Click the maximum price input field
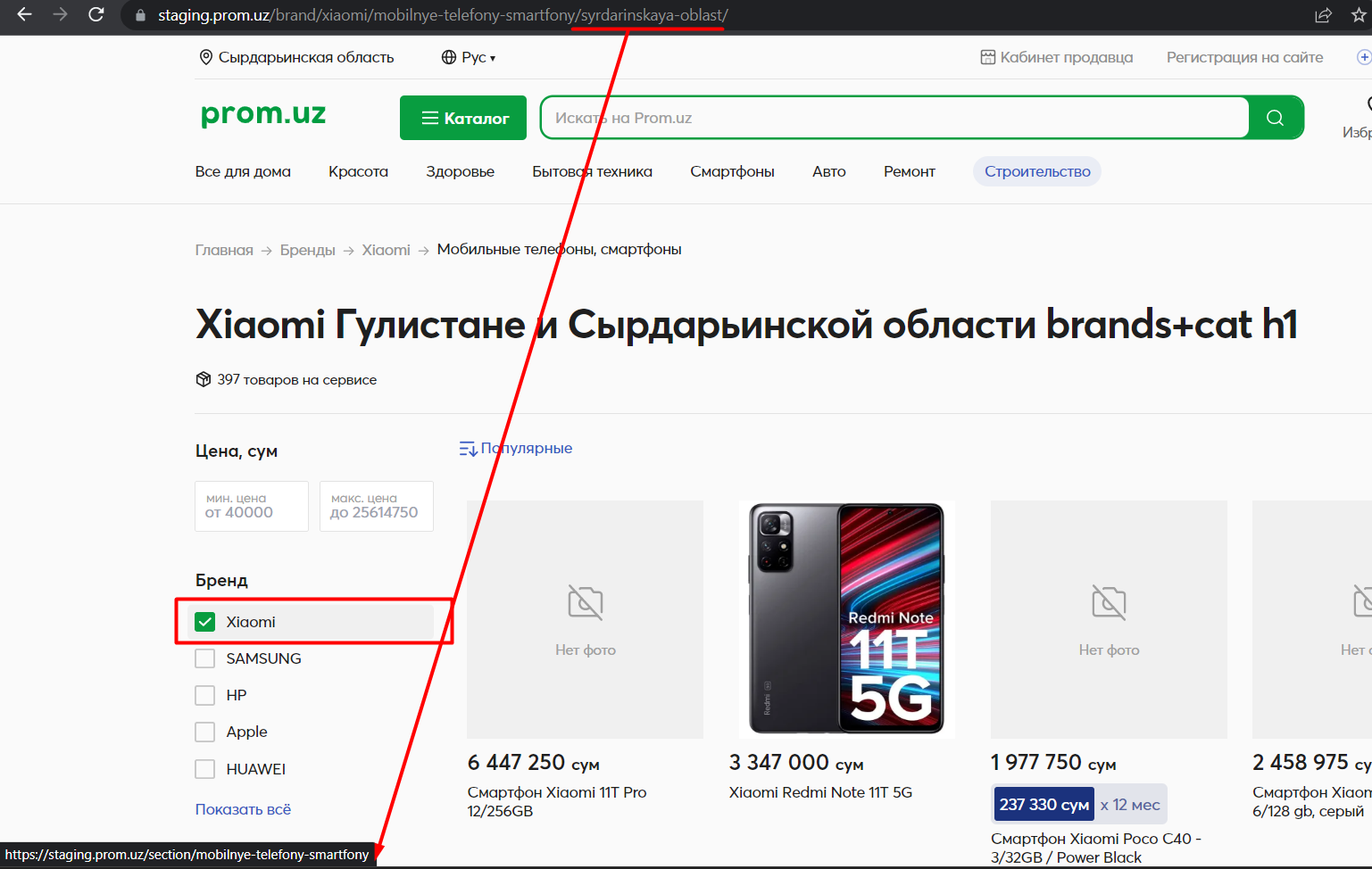The height and width of the screenshot is (869, 1372). (x=377, y=506)
